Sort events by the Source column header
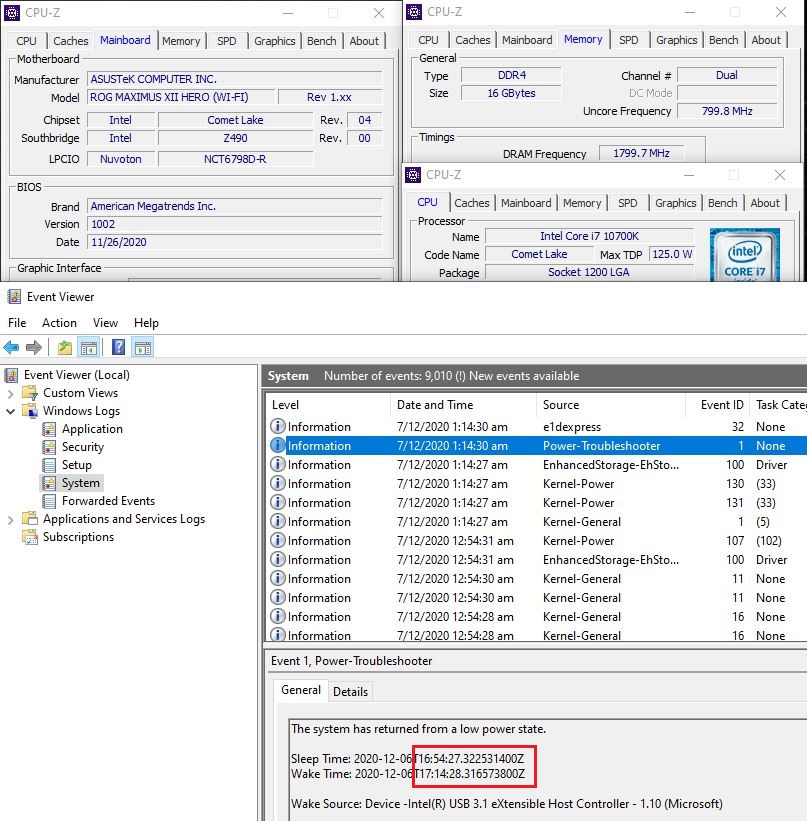 click(611, 405)
